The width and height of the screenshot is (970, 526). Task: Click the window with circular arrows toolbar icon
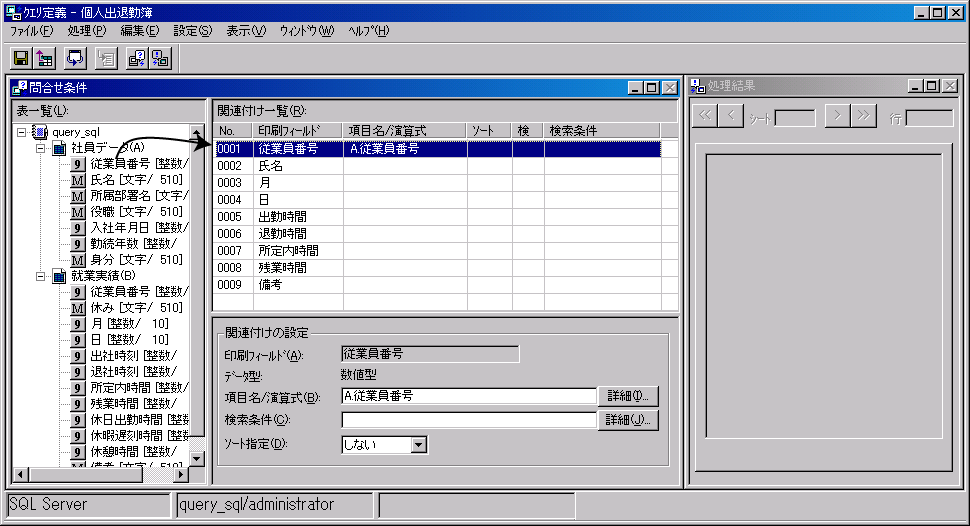[x=76, y=59]
